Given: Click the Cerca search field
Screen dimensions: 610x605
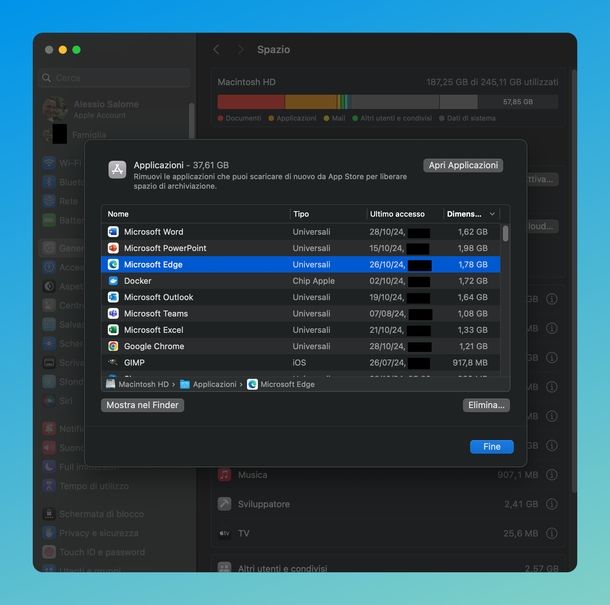Looking at the screenshot, I should coord(115,78).
